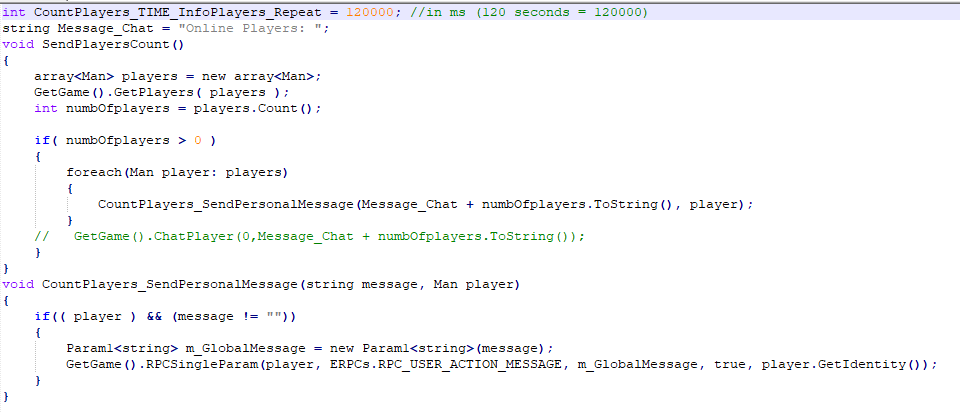Click the if keyword of "if( numbOfplayers > 0 )"
This screenshot has height=413, width=960.
coord(42,140)
